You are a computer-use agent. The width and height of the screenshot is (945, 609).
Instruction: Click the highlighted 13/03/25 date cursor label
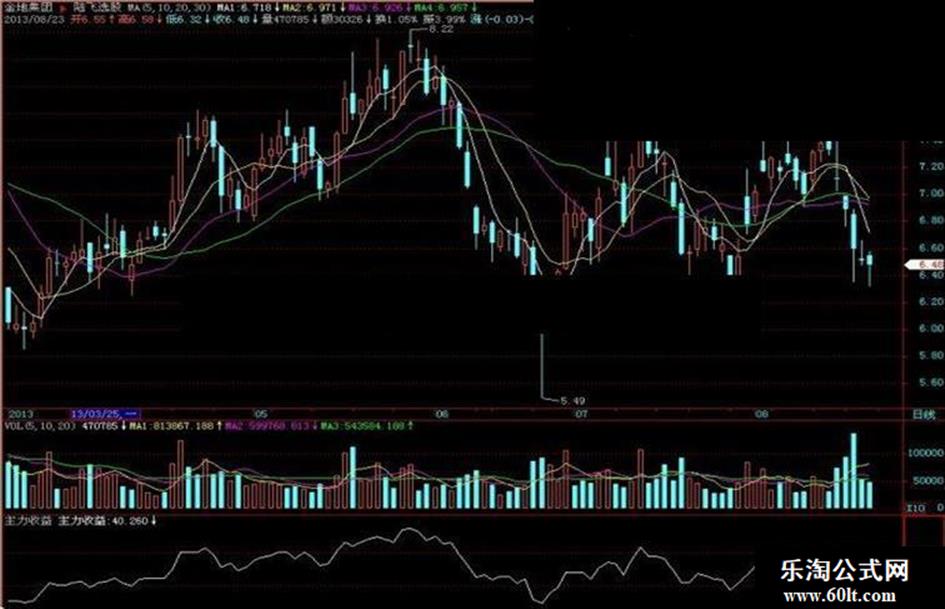105,414
